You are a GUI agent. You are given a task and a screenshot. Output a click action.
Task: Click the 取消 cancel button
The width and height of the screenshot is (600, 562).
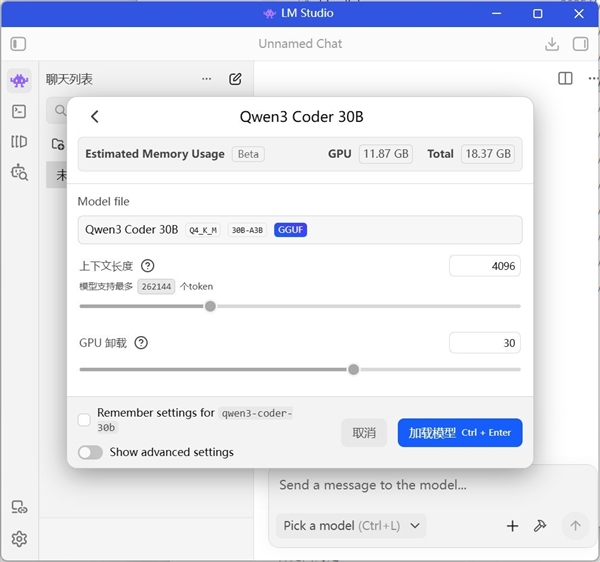[x=364, y=433]
